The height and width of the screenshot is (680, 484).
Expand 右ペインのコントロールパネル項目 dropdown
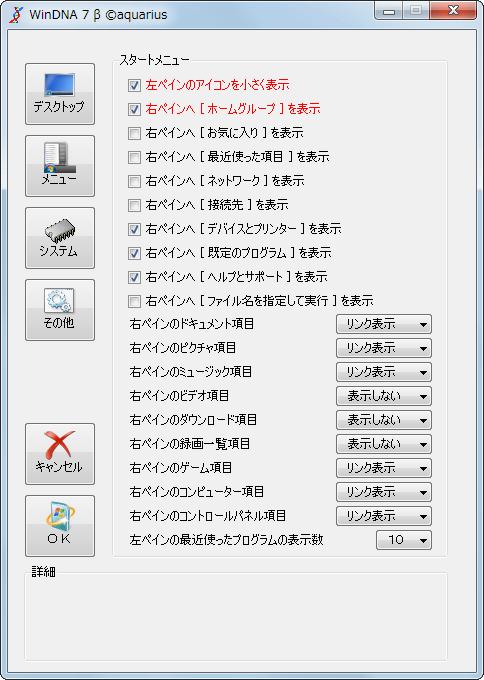(x=384, y=516)
